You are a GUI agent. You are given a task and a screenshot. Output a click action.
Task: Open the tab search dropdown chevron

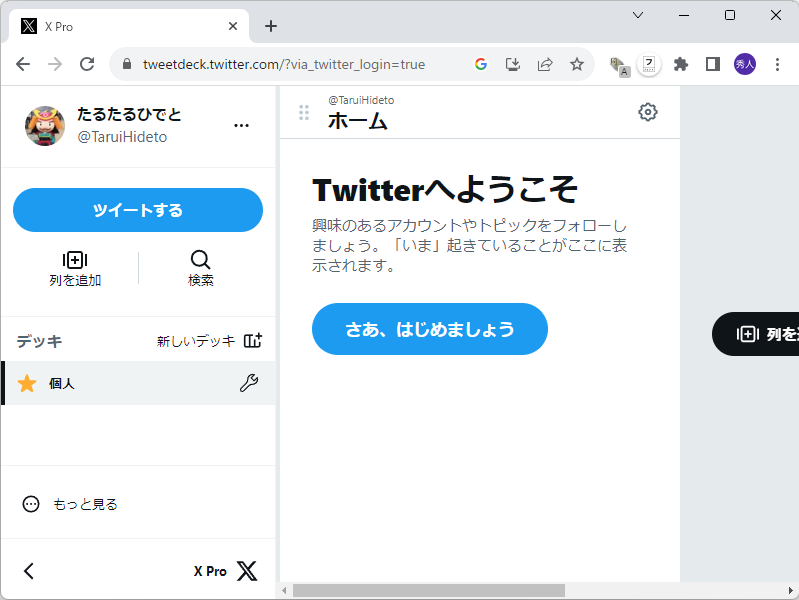pos(638,15)
